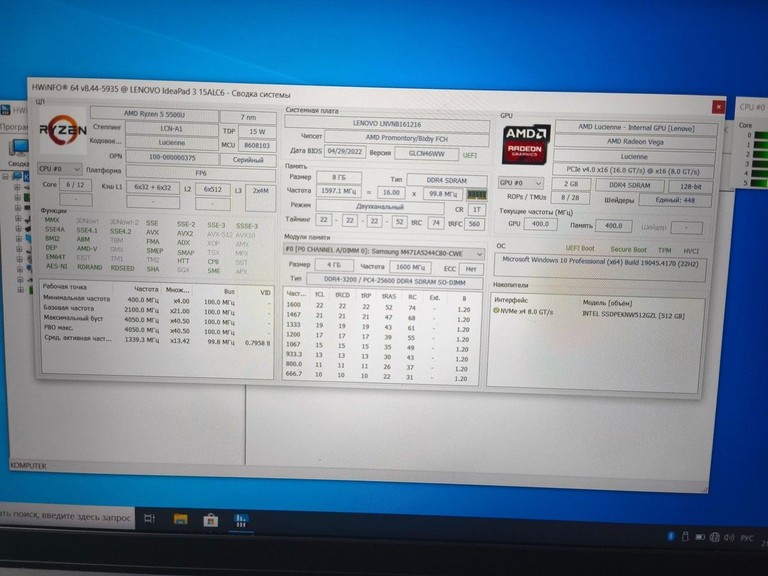Click the volume speaker tray icon
Image resolution: width=768 pixels, height=576 pixels.
click(729, 538)
